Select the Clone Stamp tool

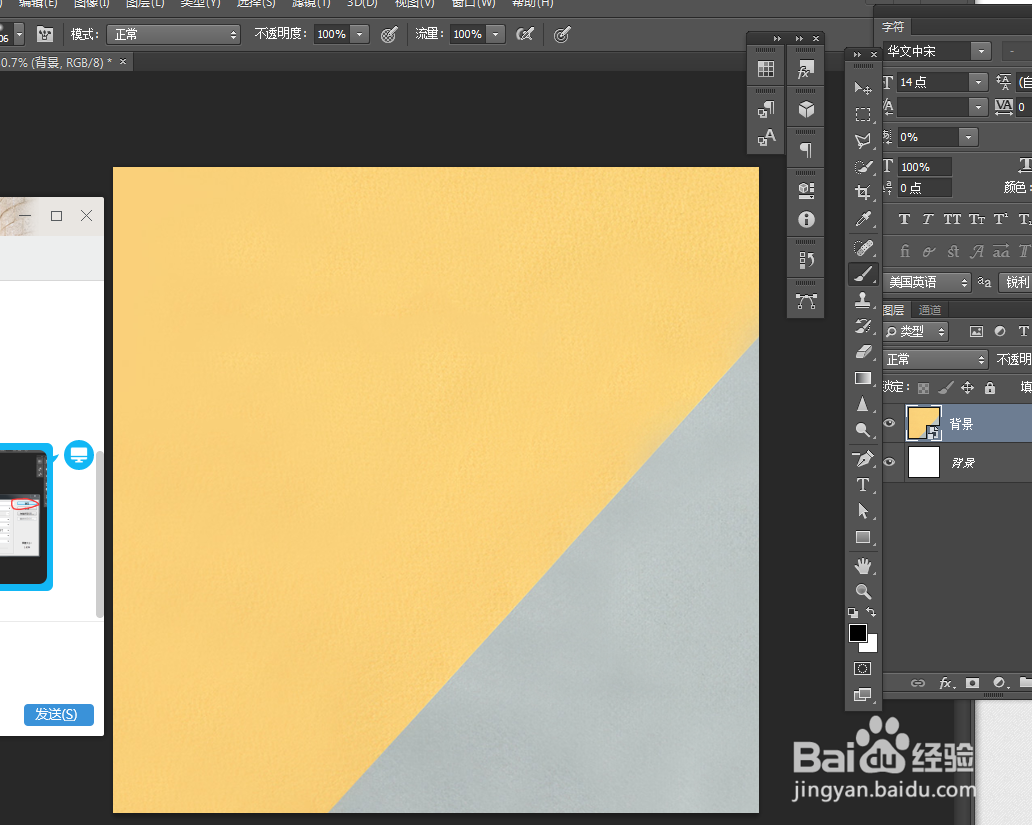(x=863, y=300)
